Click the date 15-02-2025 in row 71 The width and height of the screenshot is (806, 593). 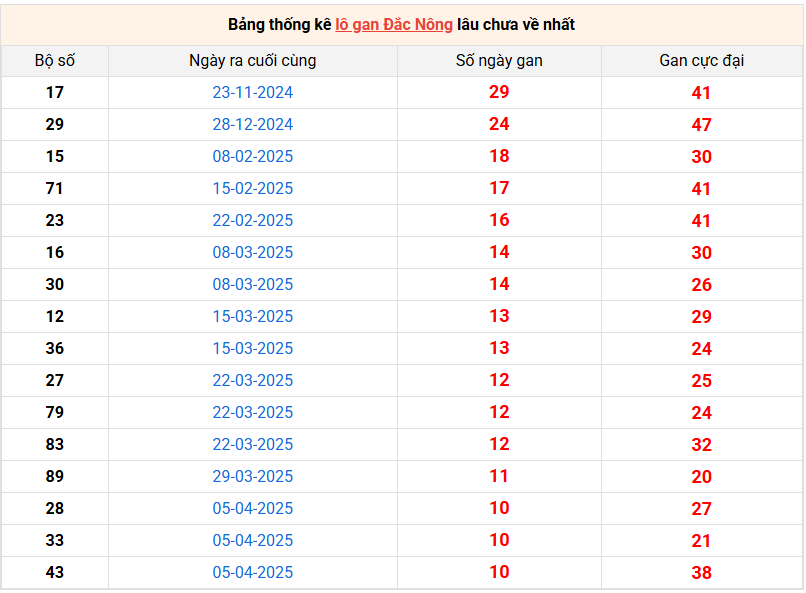(252, 189)
